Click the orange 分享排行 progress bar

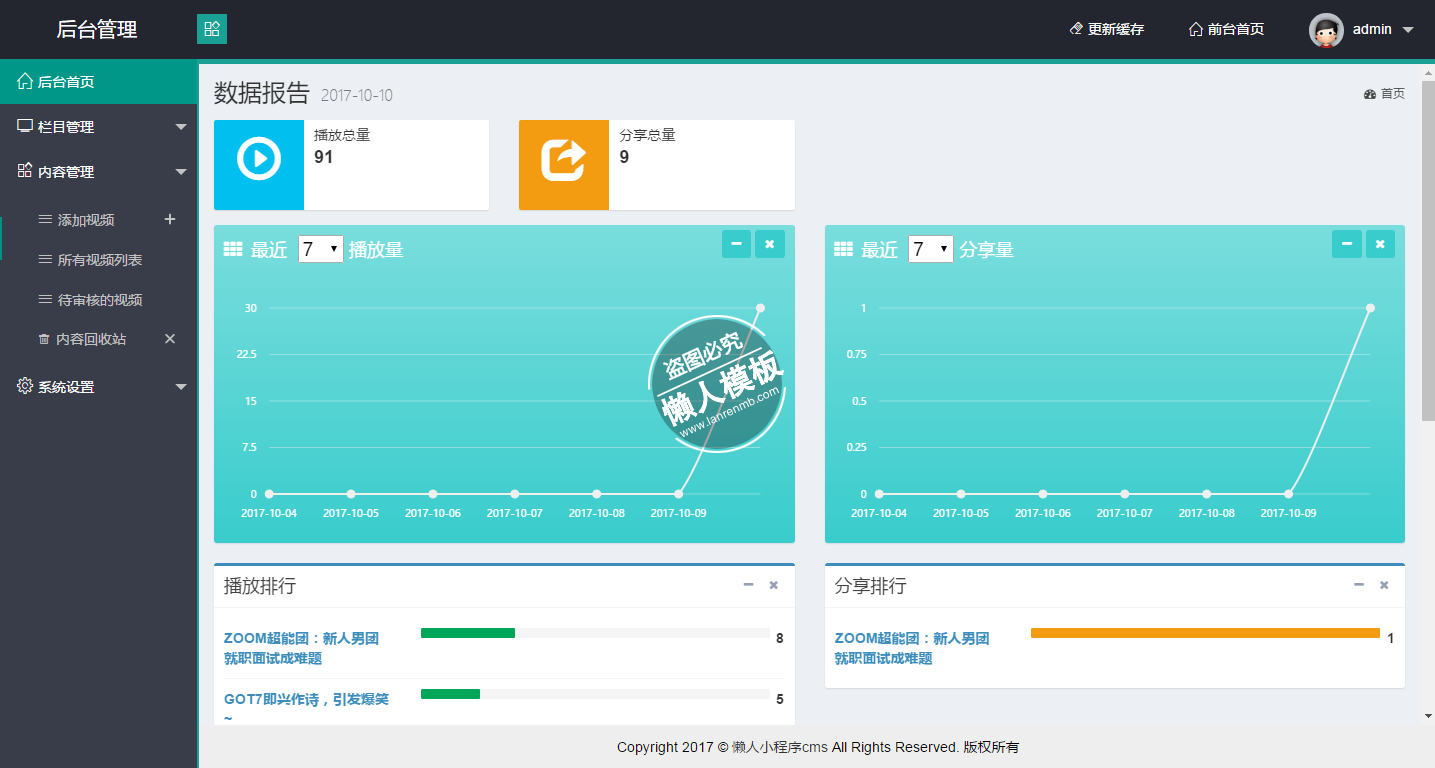pos(1205,633)
